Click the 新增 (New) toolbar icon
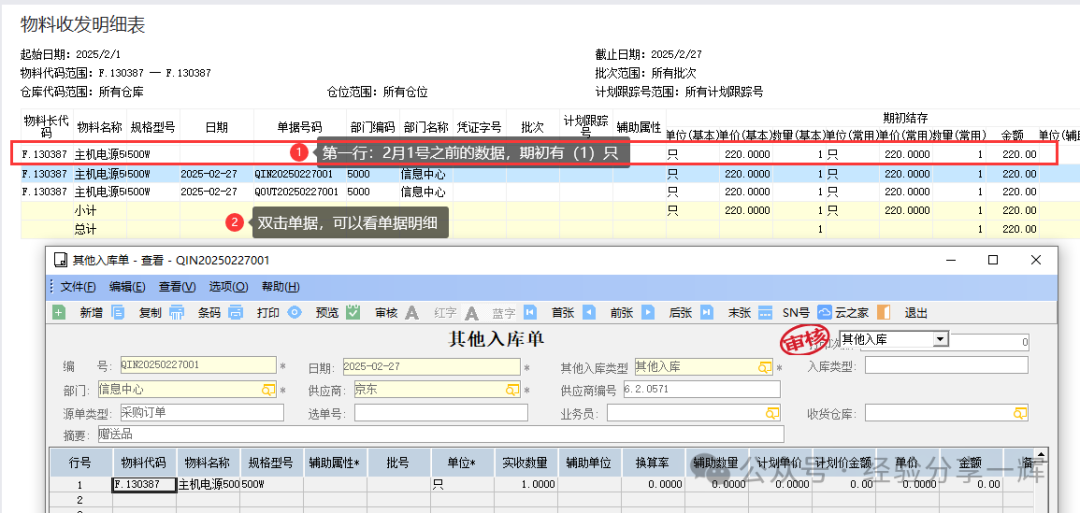The width and height of the screenshot is (1080, 513). 59,312
